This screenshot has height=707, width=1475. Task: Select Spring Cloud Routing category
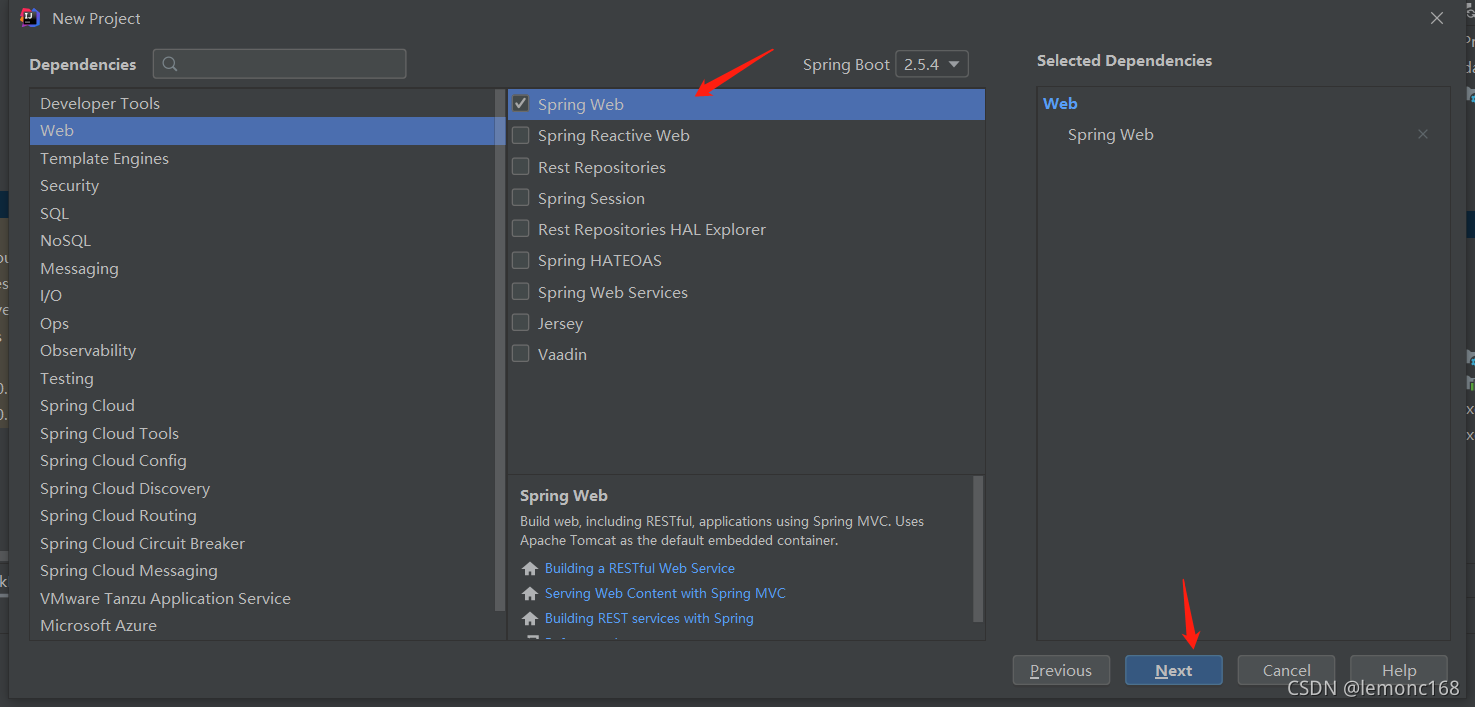pyautogui.click(x=262, y=516)
